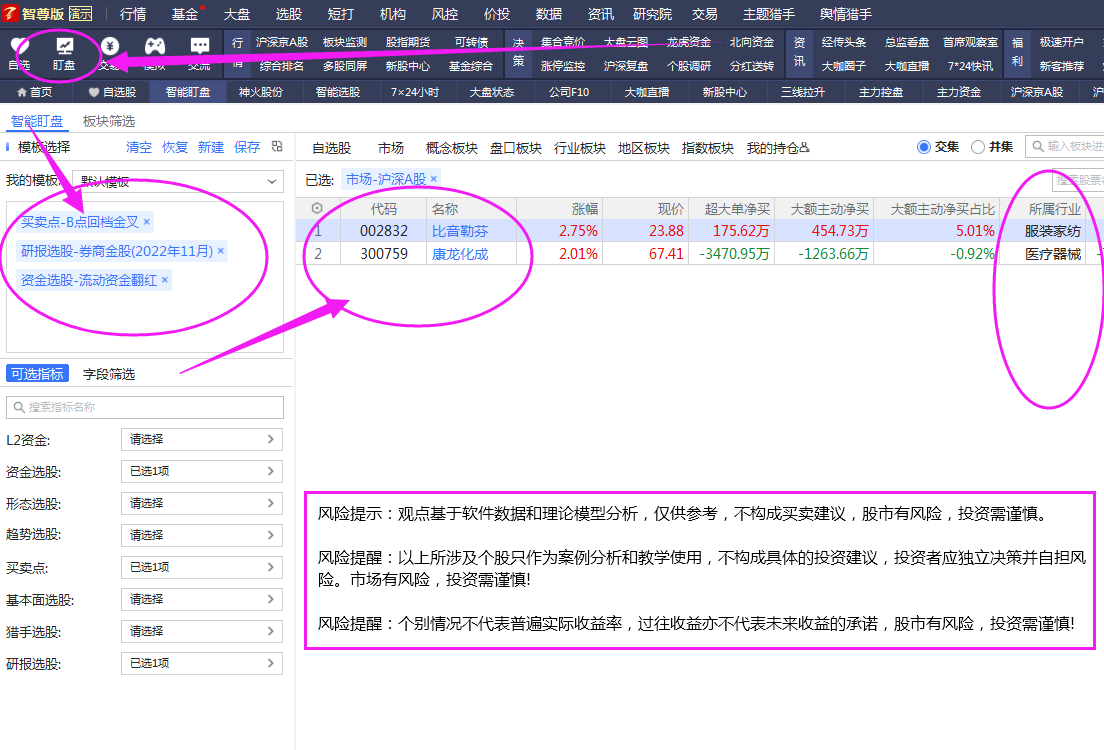The width and height of the screenshot is (1104, 750).
Task: Select the 可选指标 tab
Action: (x=37, y=374)
